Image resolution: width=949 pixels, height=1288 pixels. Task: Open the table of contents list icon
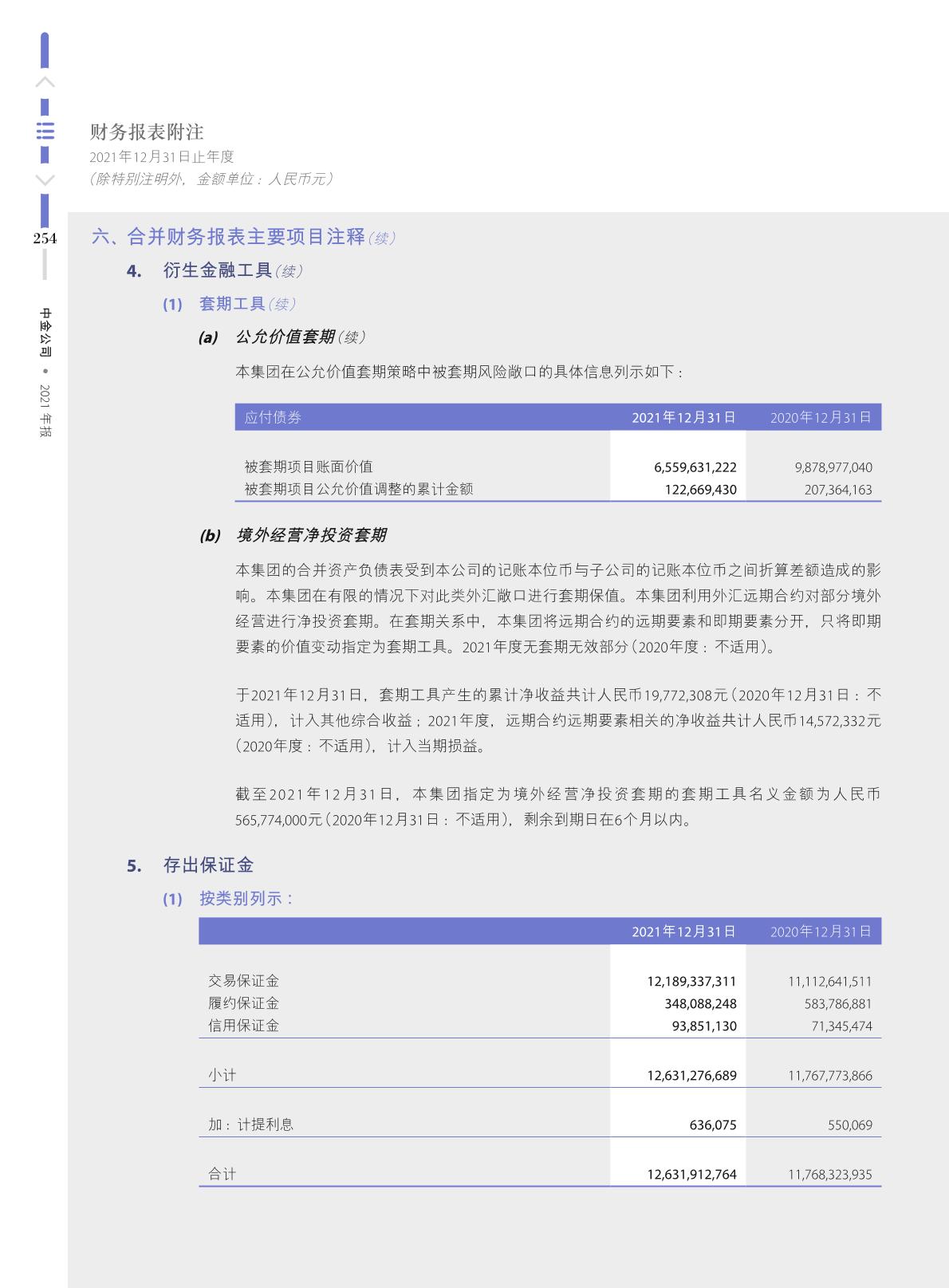(x=45, y=131)
